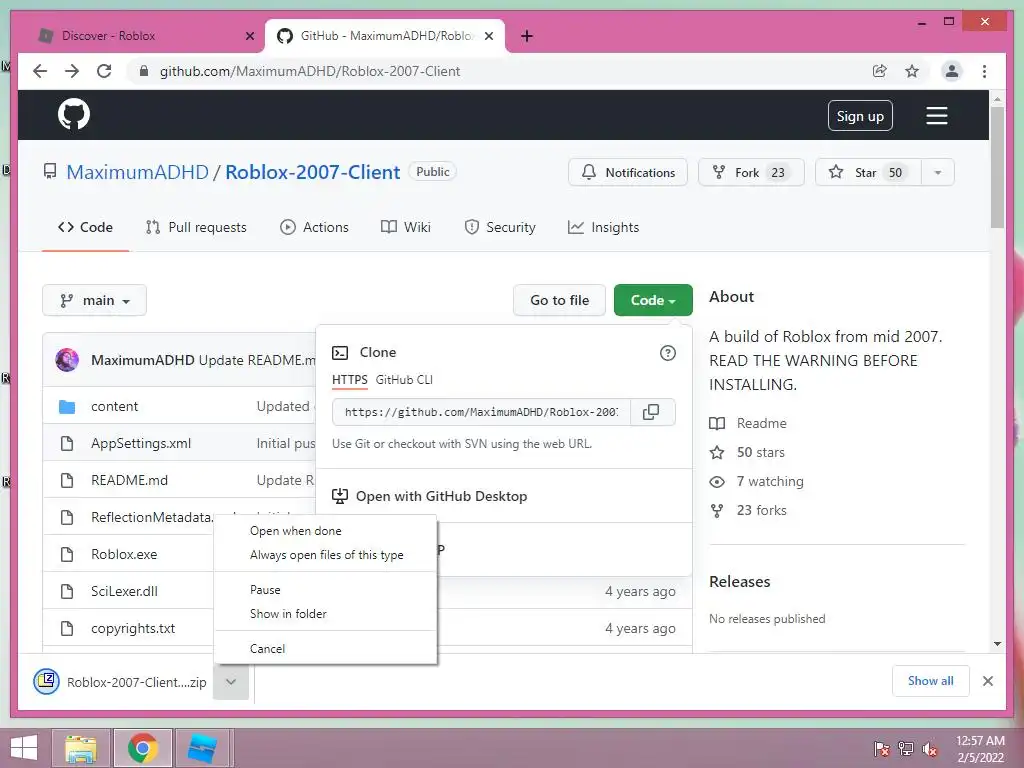Image resolution: width=1024 pixels, height=768 pixels.
Task: Click the Sign up button
Action: (860, 116)
